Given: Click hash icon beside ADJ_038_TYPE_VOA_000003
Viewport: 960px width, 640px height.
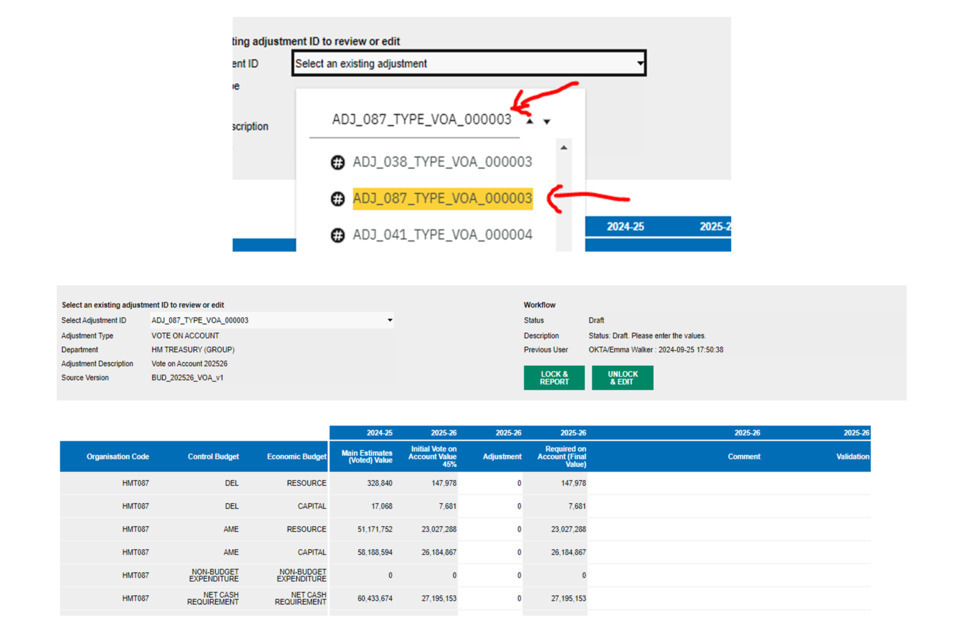Looking at the screenshot, I should click(x=338, y=162).
